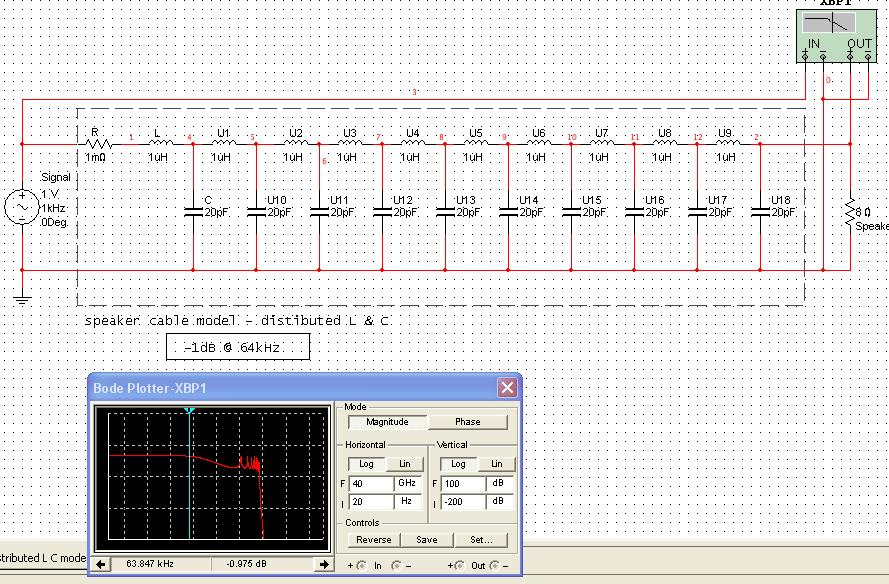Select inductor U6 symbol
Screen dimensions: 889x584
538,143
